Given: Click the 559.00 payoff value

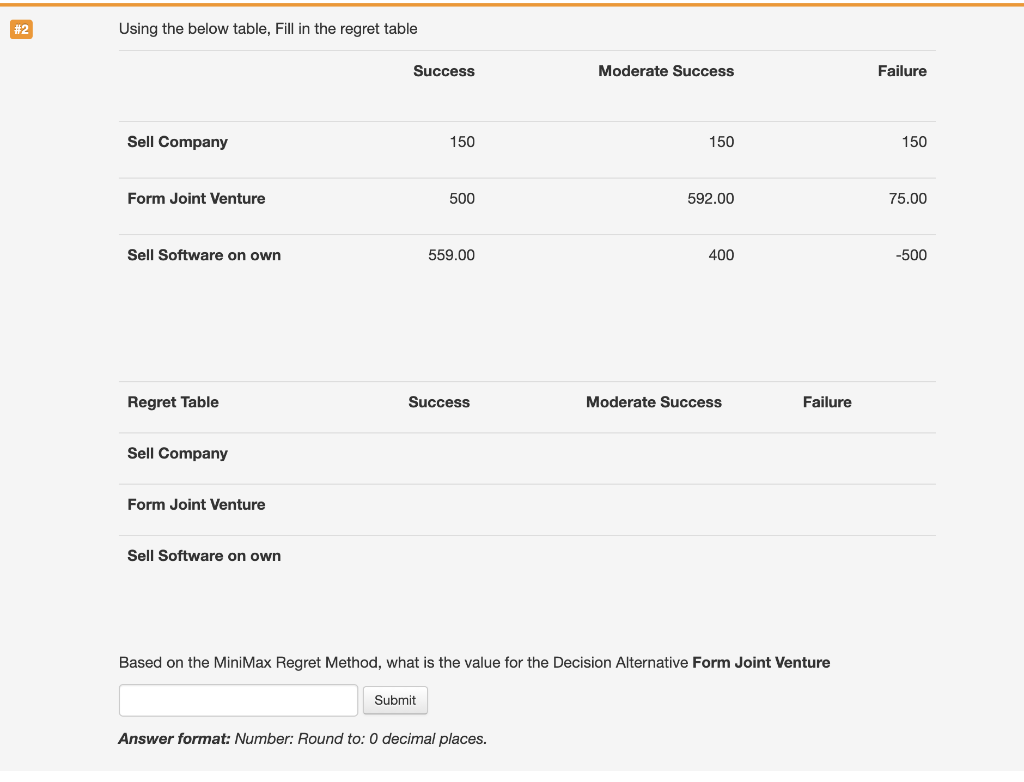Looking at the screenshot, I should (451, 255).
